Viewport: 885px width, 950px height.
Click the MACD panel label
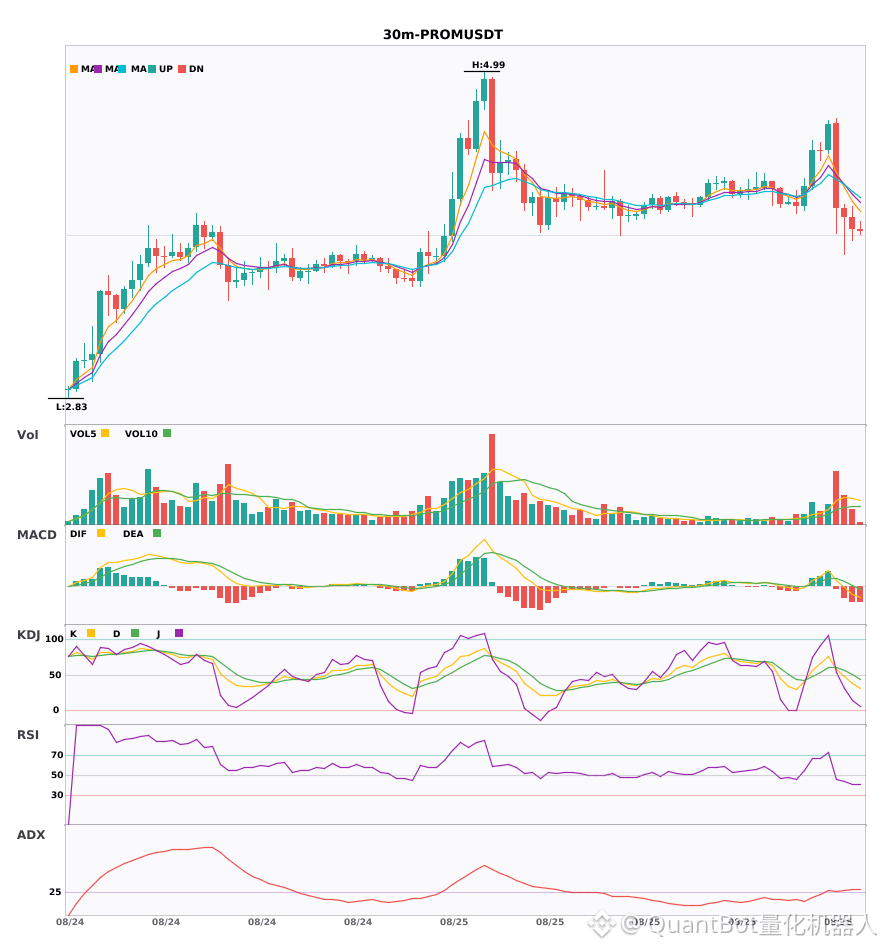click(x=36, y=534)
